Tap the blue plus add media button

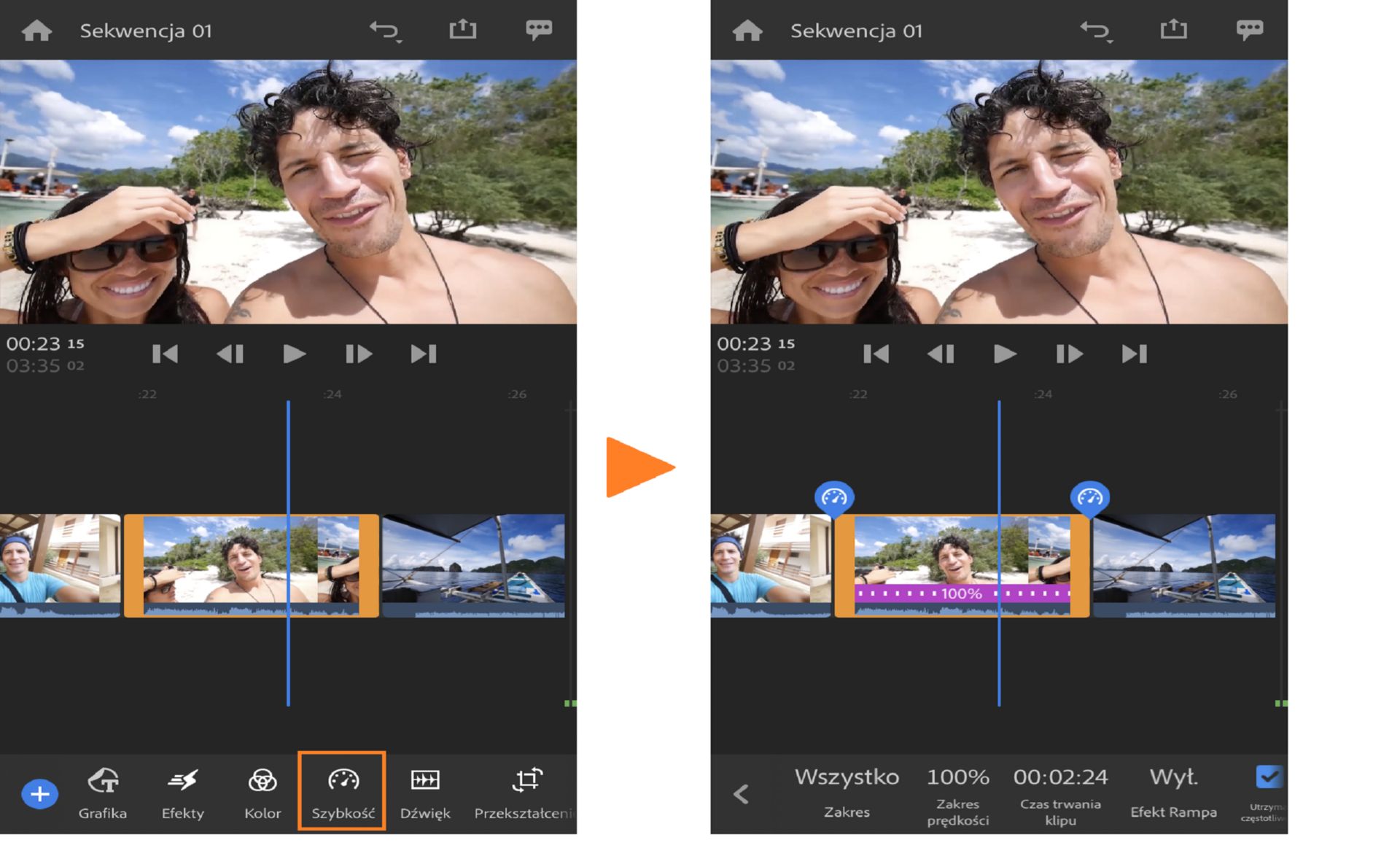40,794
